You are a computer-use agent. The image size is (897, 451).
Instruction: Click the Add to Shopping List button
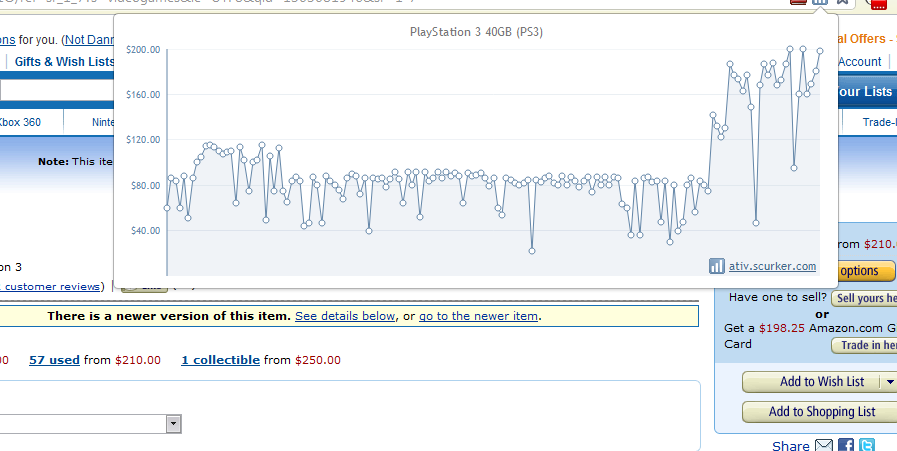[820, 412]
